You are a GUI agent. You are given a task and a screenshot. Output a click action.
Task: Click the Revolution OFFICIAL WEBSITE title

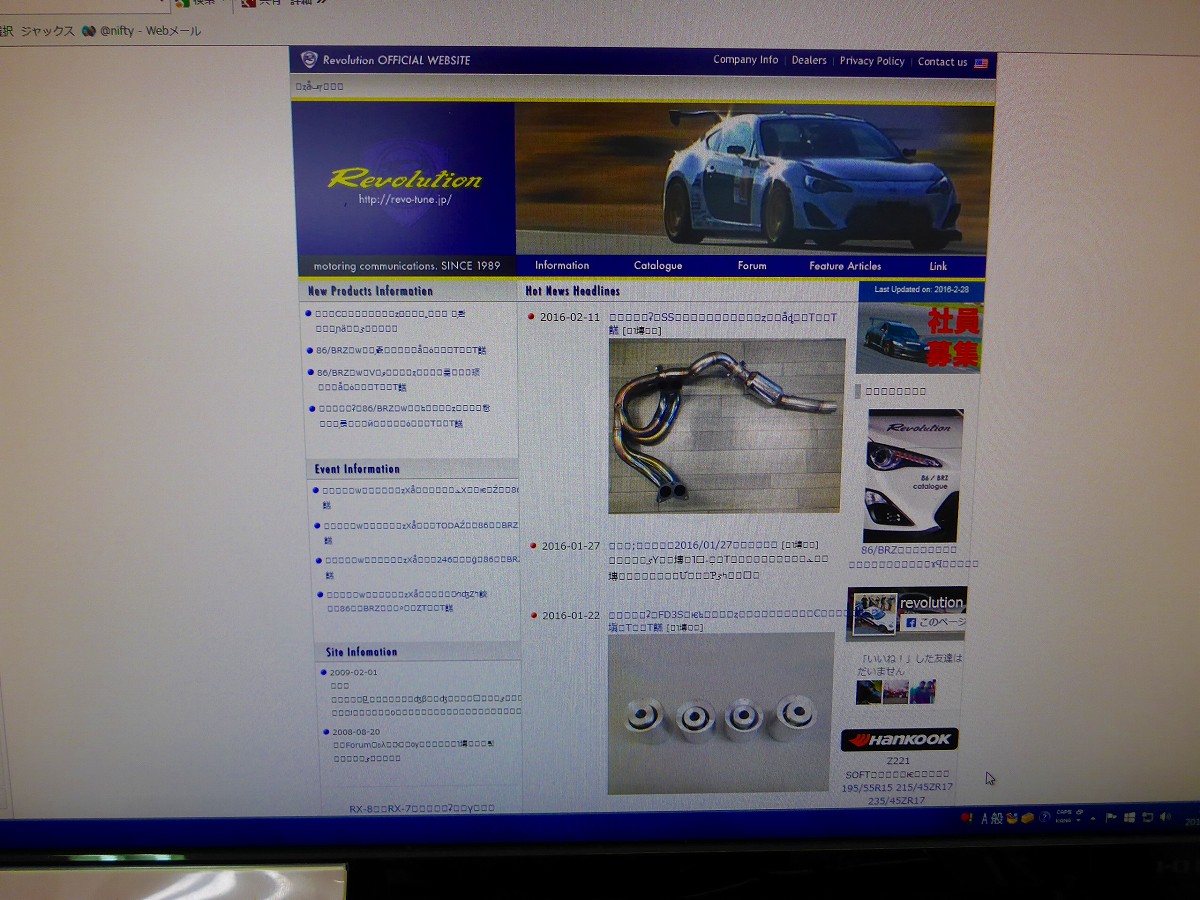[x=396, y=60]
